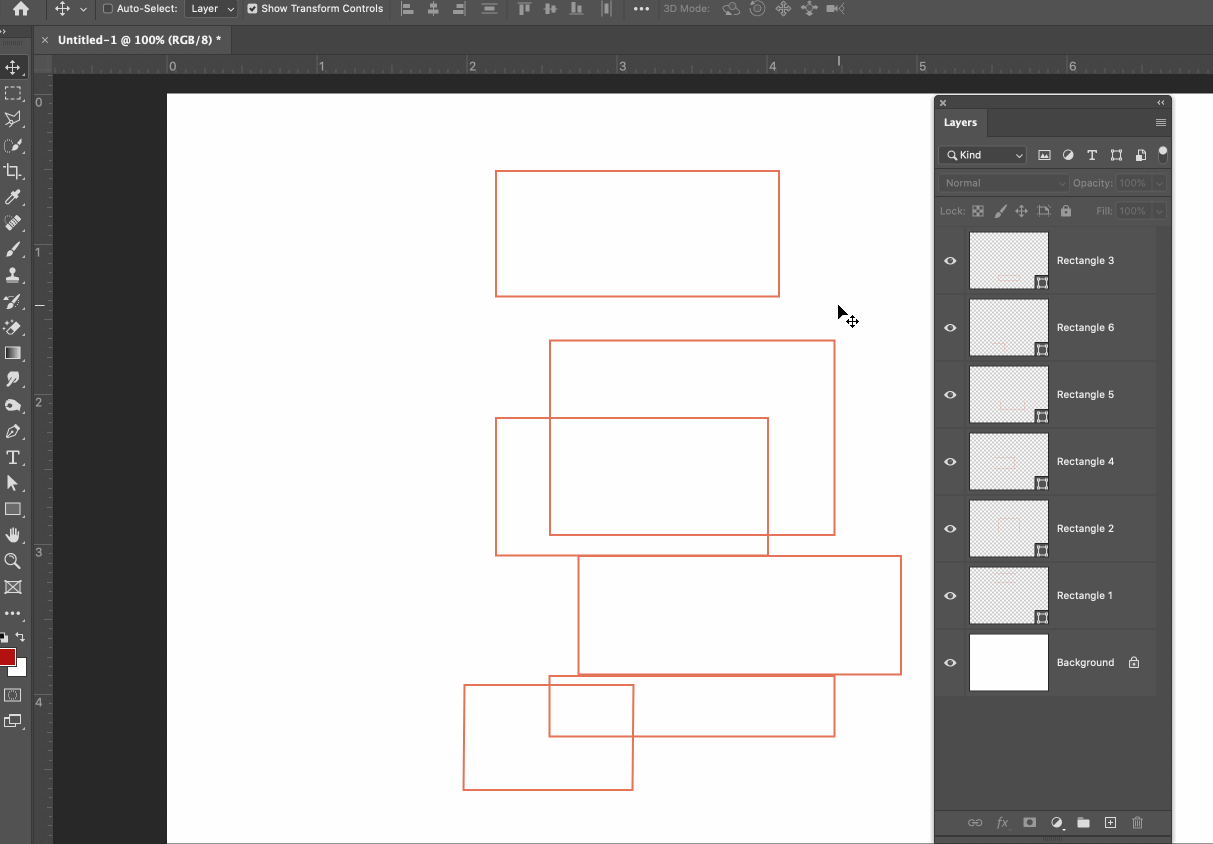Open the Auto-Select Layer dropdown

[213, 8]
